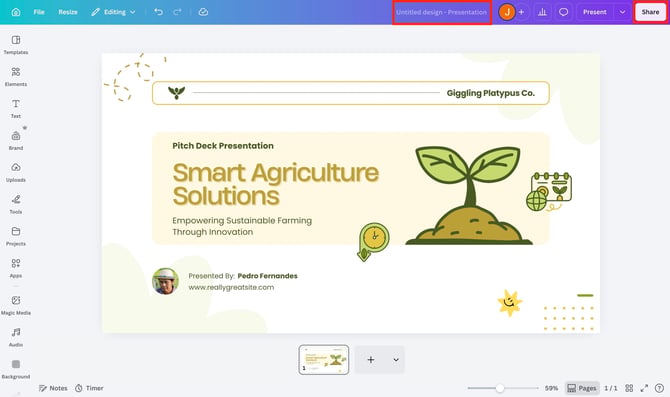Select Giggling Platypus Co. text
This screenshot has height=397, width=670.
click(x=491, y=93)
